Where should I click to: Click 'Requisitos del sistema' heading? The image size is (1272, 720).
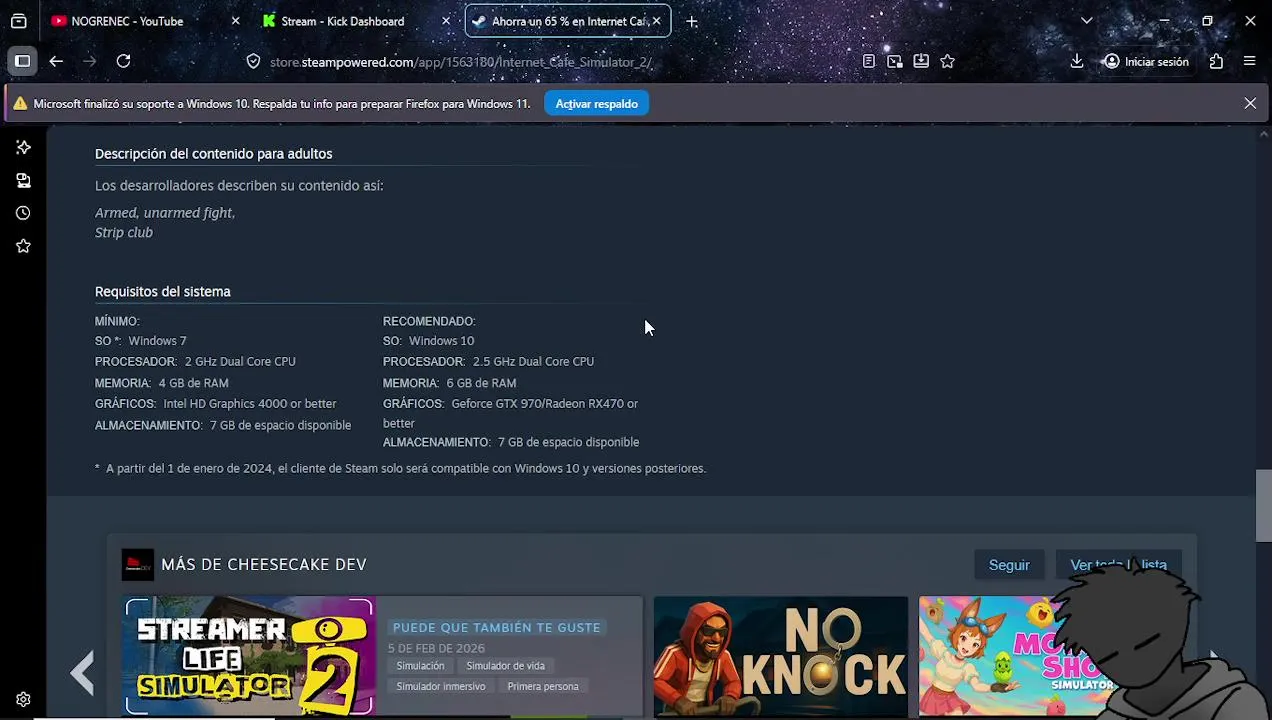(x=163, y=291)
